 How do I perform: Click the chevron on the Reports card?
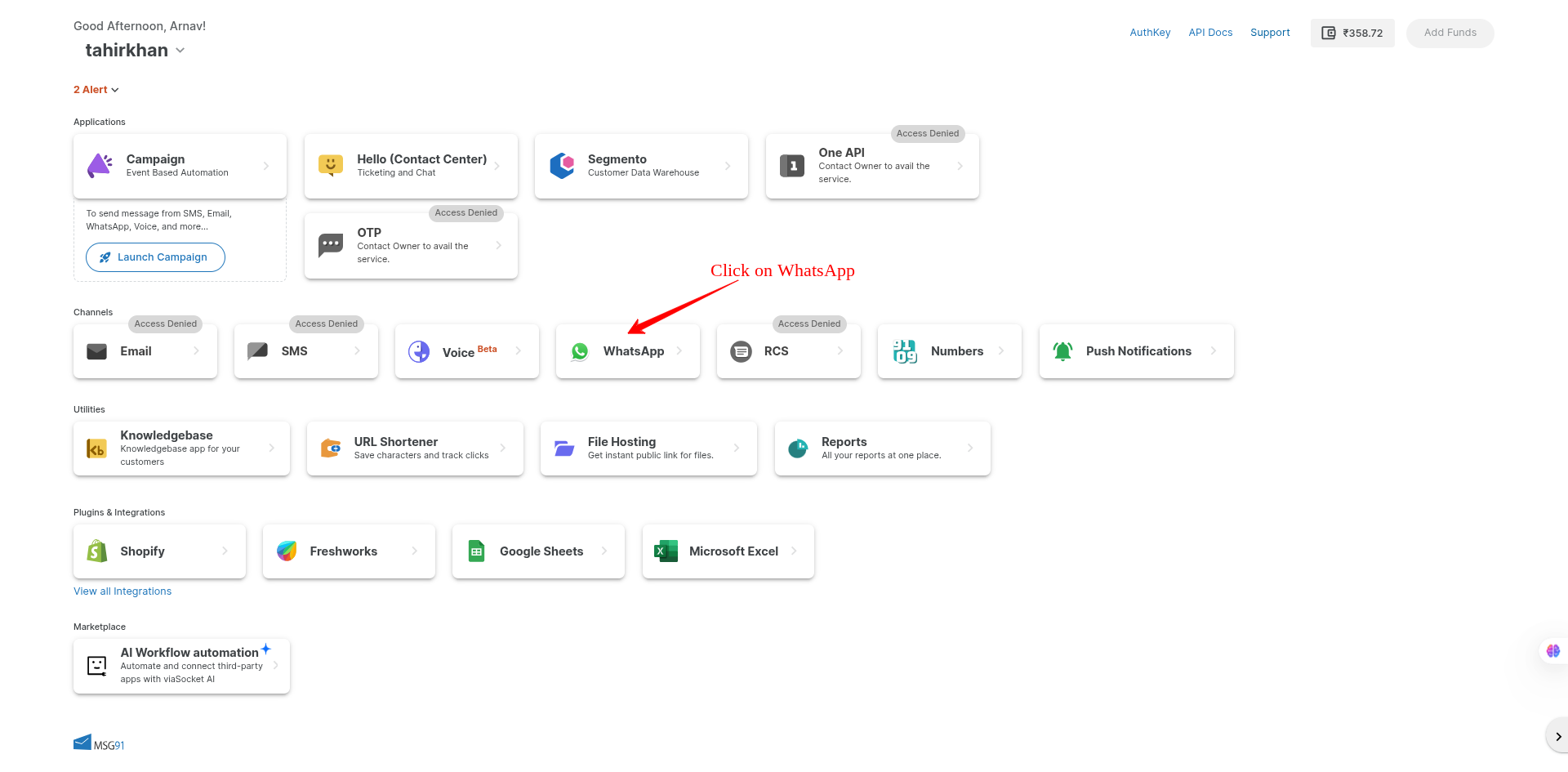pyautogui.click(x=970, y=448)
